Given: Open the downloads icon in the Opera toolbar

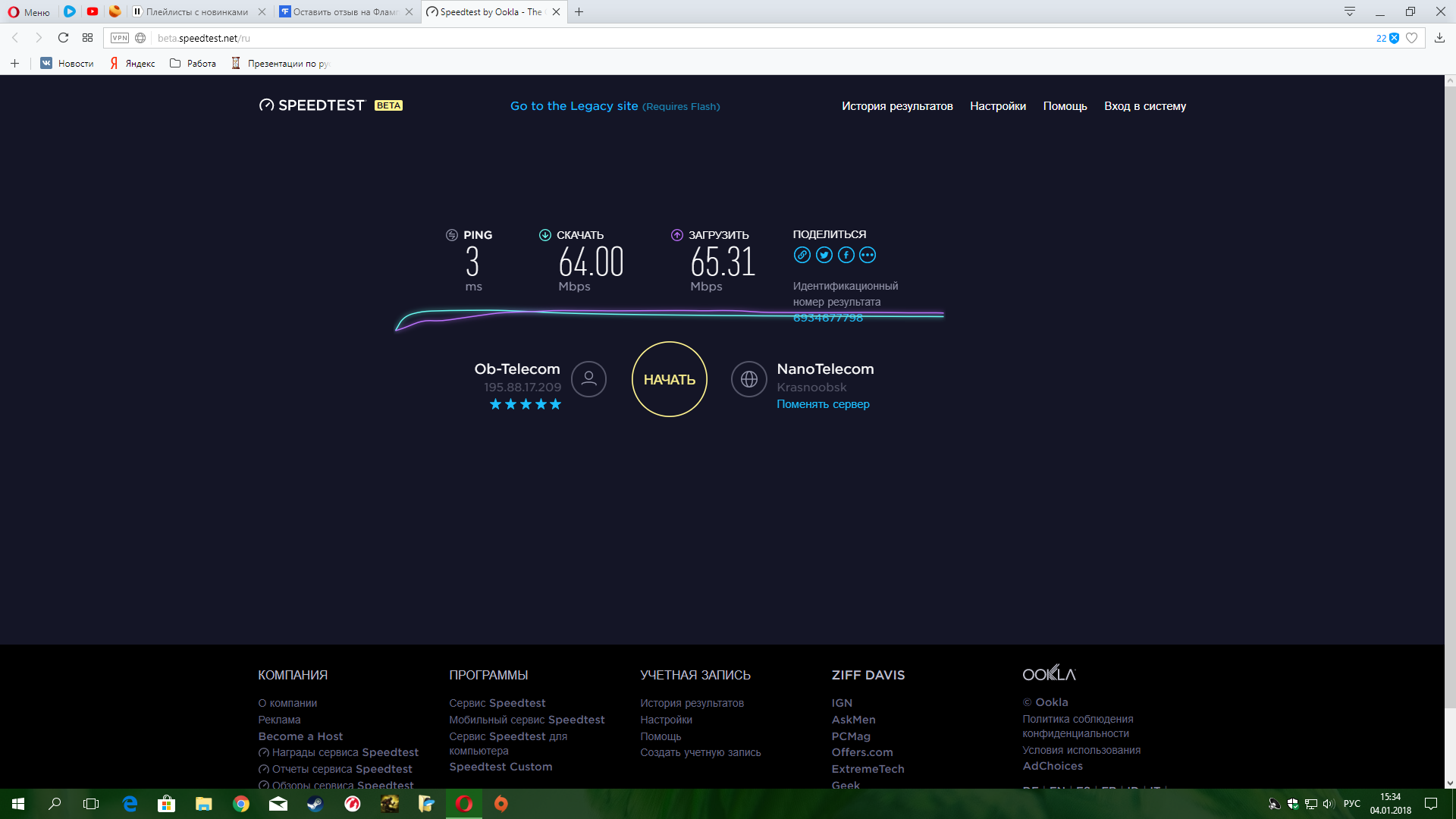Looking at the screenshot, I should click(x=1439, y=38).
